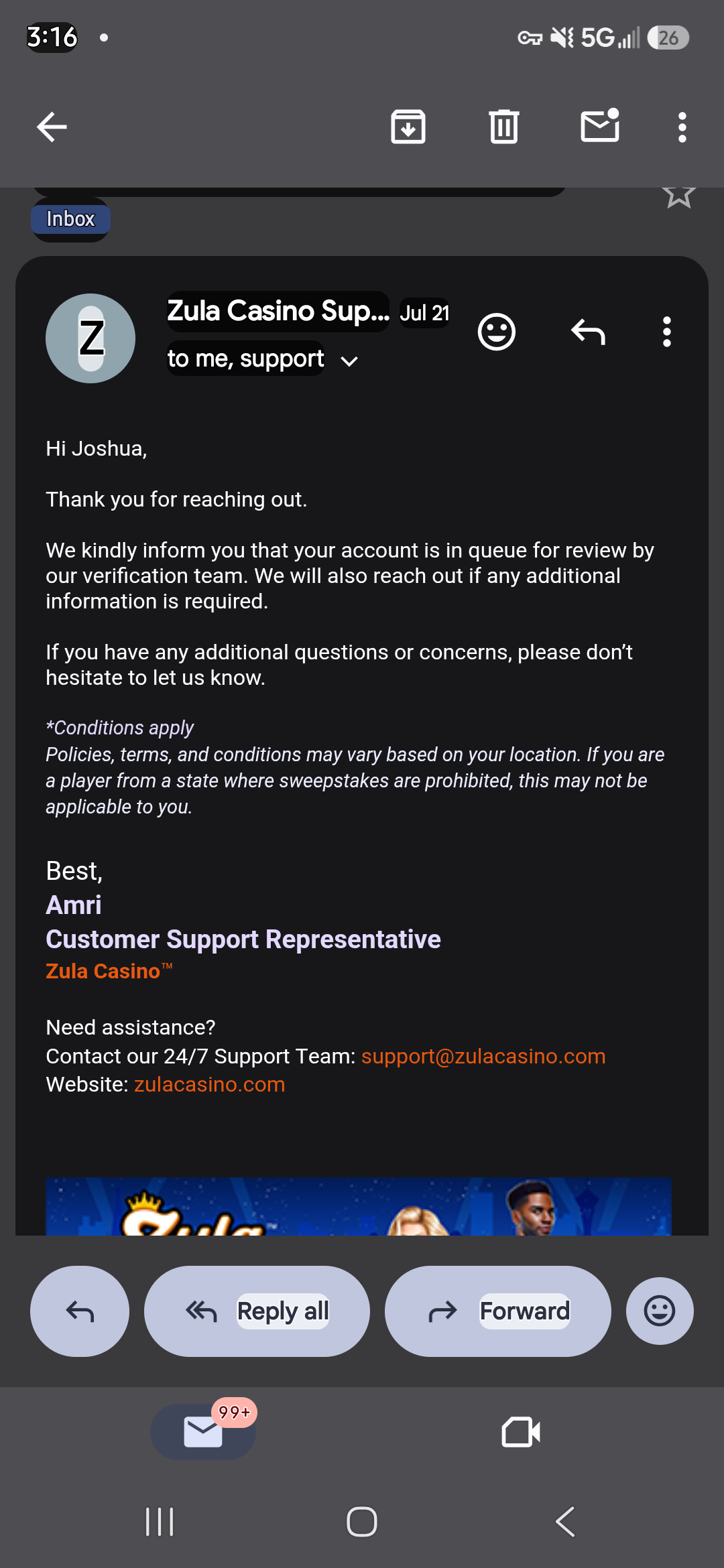Image resolution: width=724 pixels, height=1568 pixels.
Task: Archive this email with the box icon
Action: tap(408, 127)
